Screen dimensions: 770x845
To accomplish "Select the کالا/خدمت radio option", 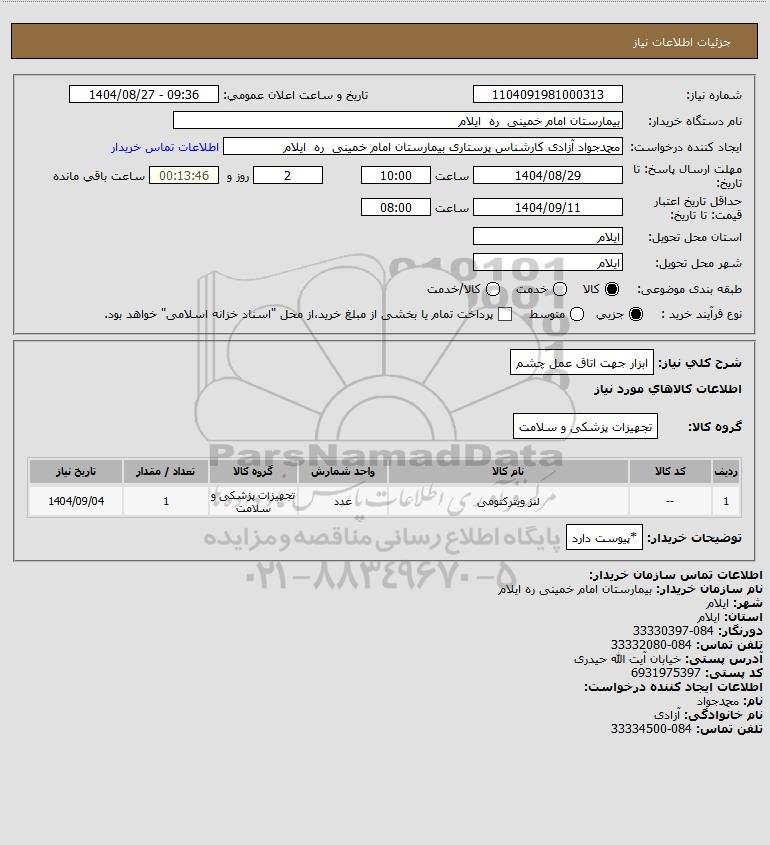I will coord(492,289).
